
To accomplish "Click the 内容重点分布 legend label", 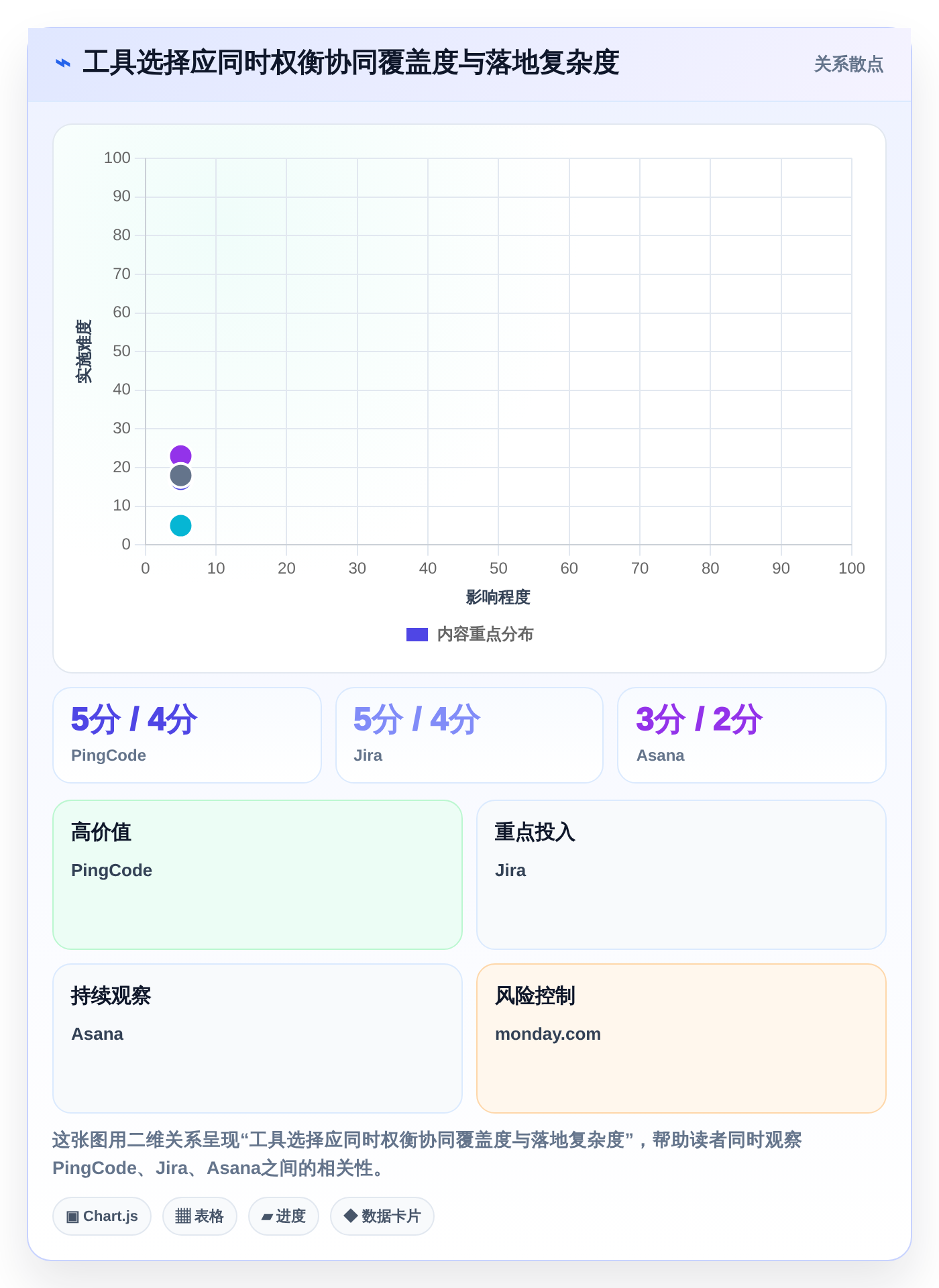I will (485, 635).
